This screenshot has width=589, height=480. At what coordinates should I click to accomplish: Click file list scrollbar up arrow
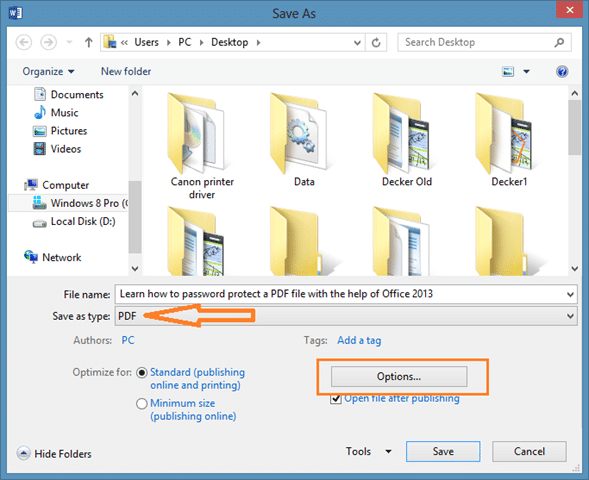tap(574, 93)
